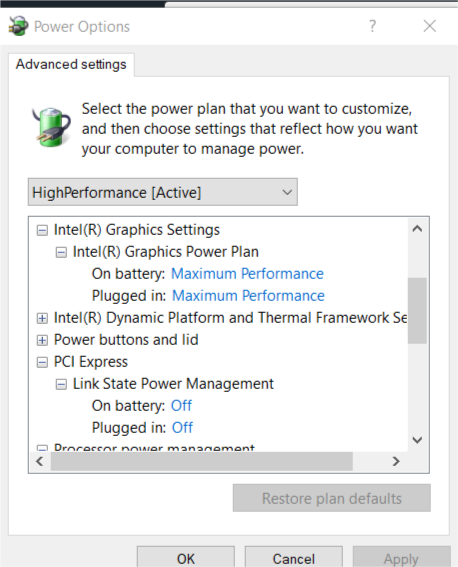
Task: Click the question mark help icon
Action: pyautogui.click(x=372, y=26)
